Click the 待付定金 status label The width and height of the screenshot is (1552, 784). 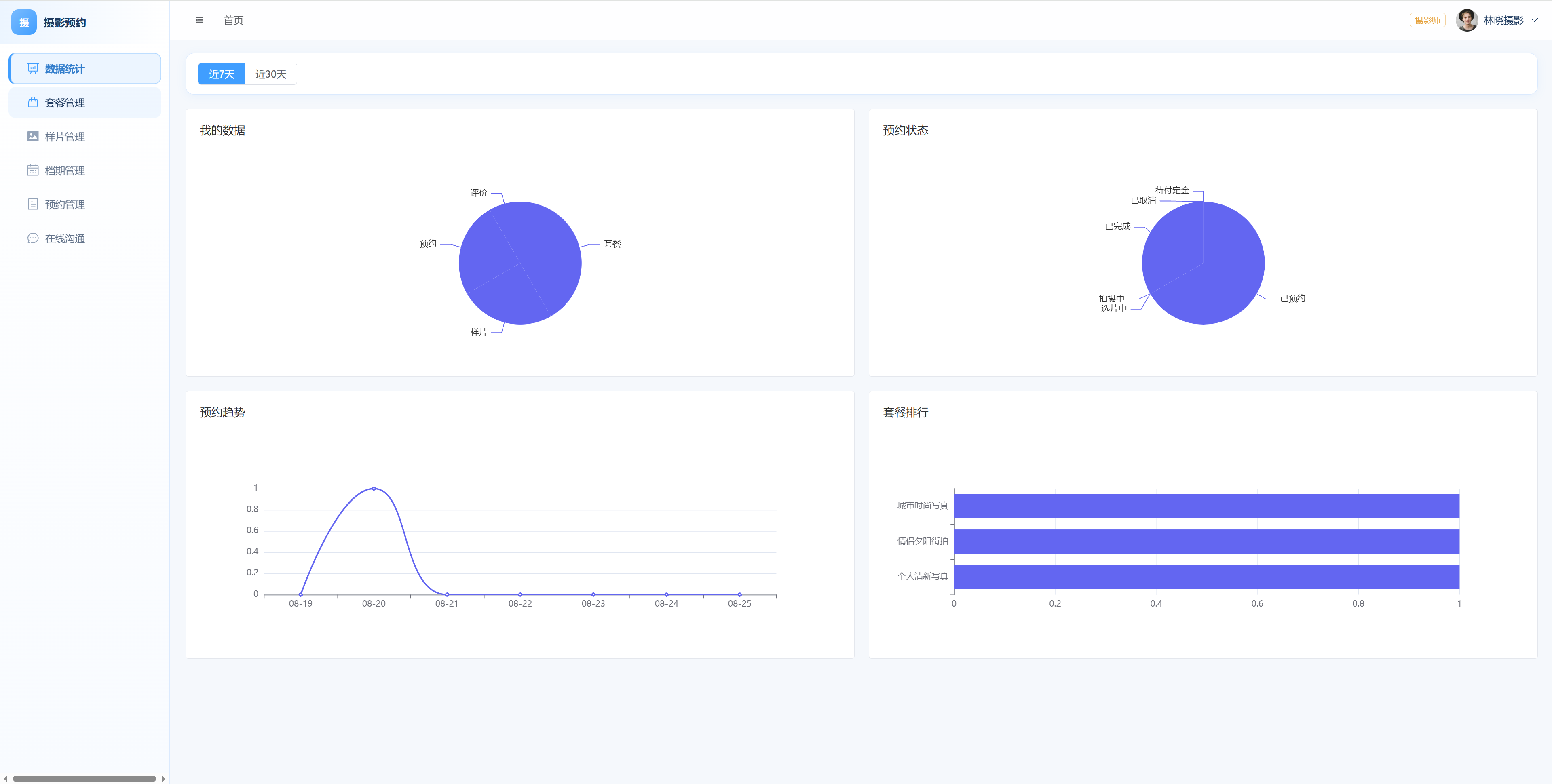coord(1172,190)
